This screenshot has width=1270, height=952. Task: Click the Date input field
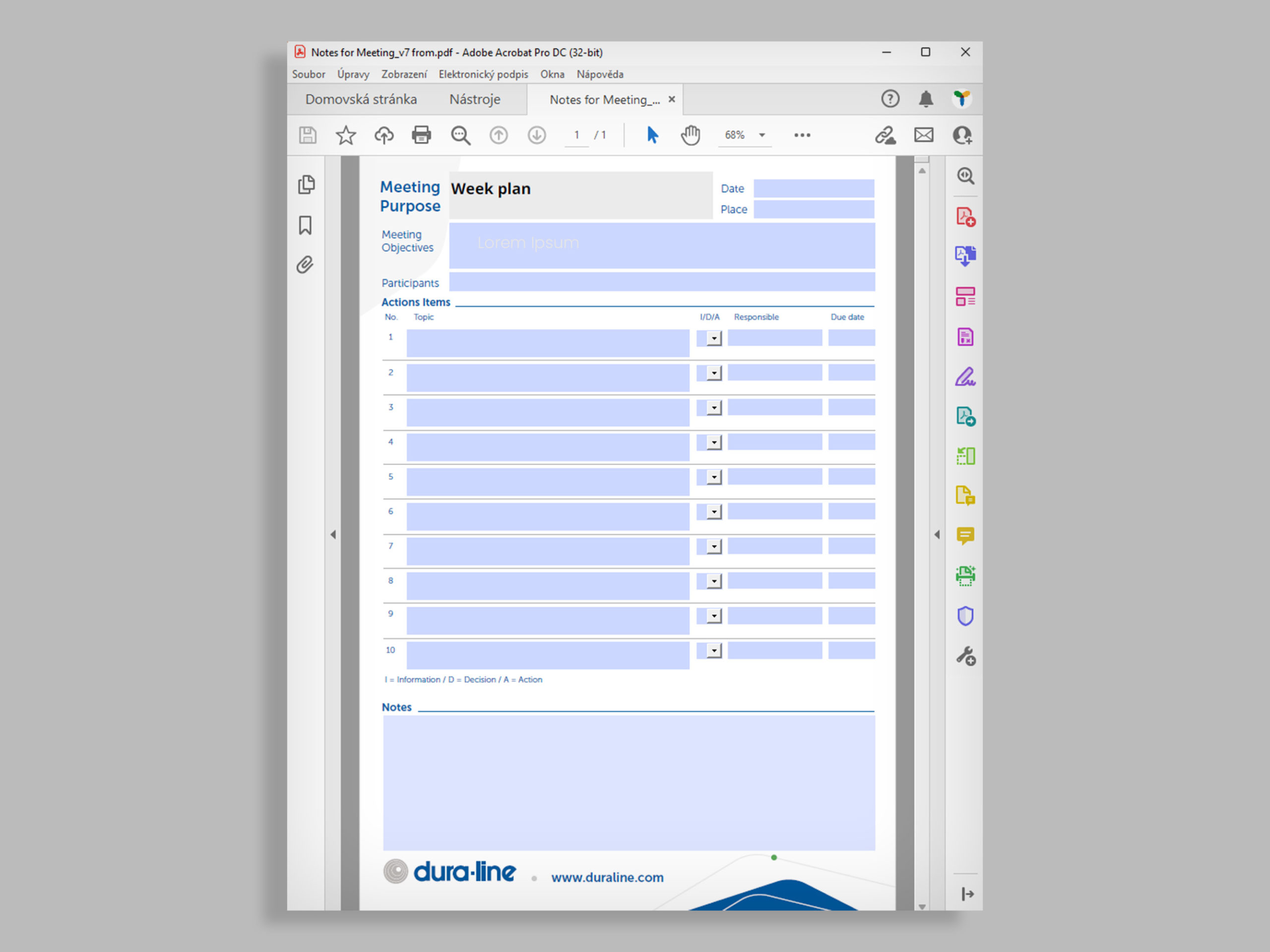click(x=814, y=188)
